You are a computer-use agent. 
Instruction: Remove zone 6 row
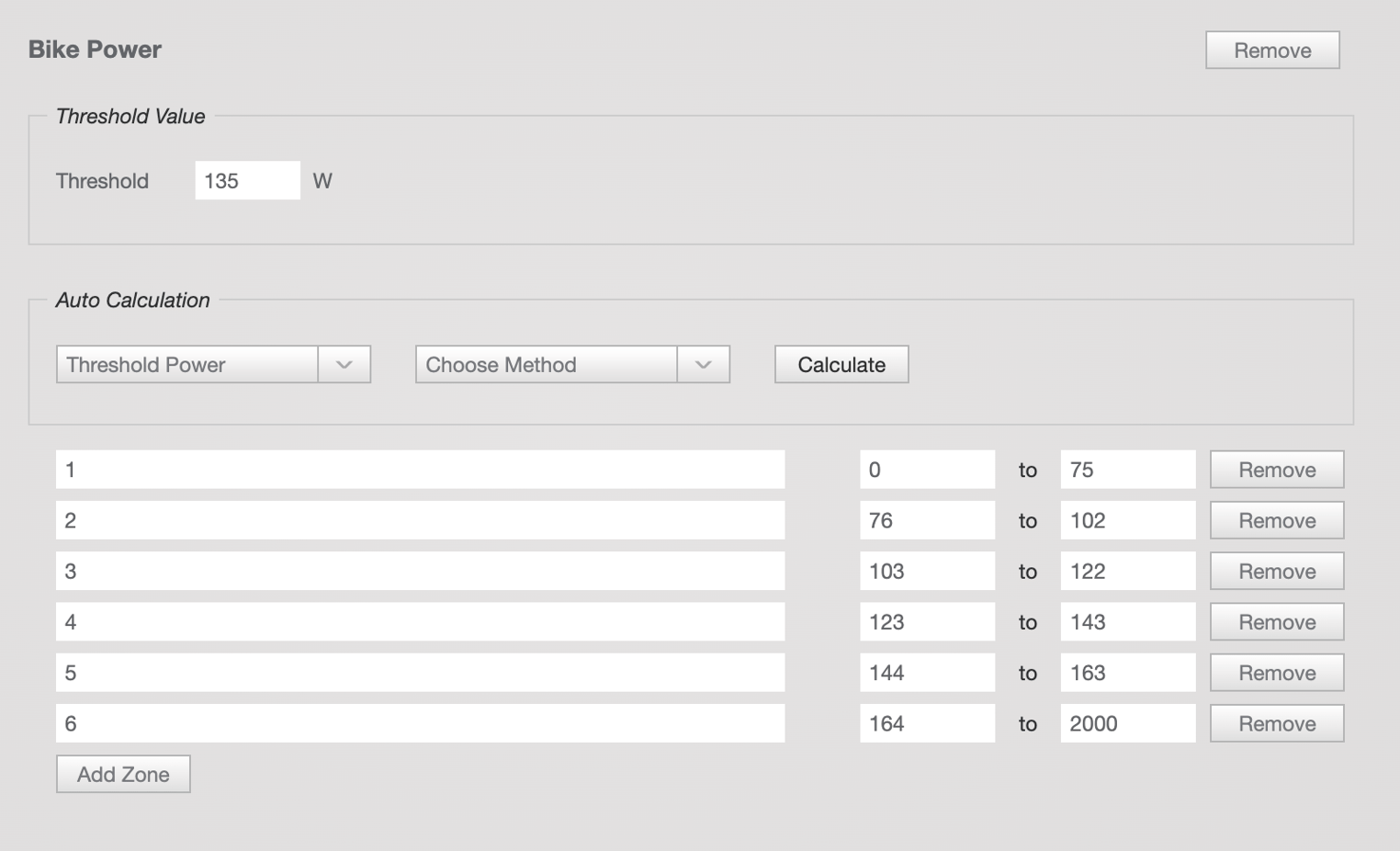coord(1276,723)
